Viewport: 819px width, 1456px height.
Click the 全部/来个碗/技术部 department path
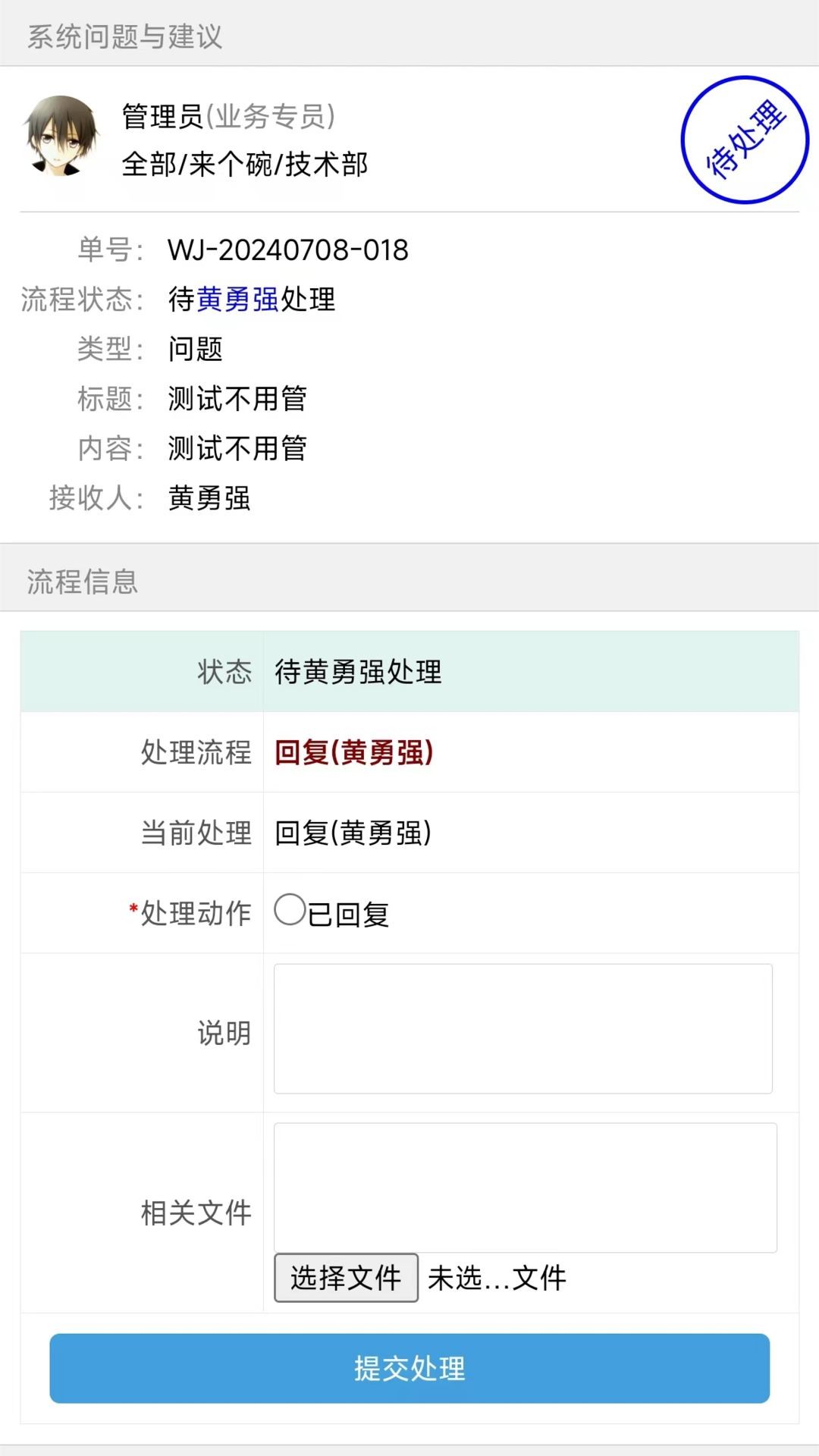(245, 165)
